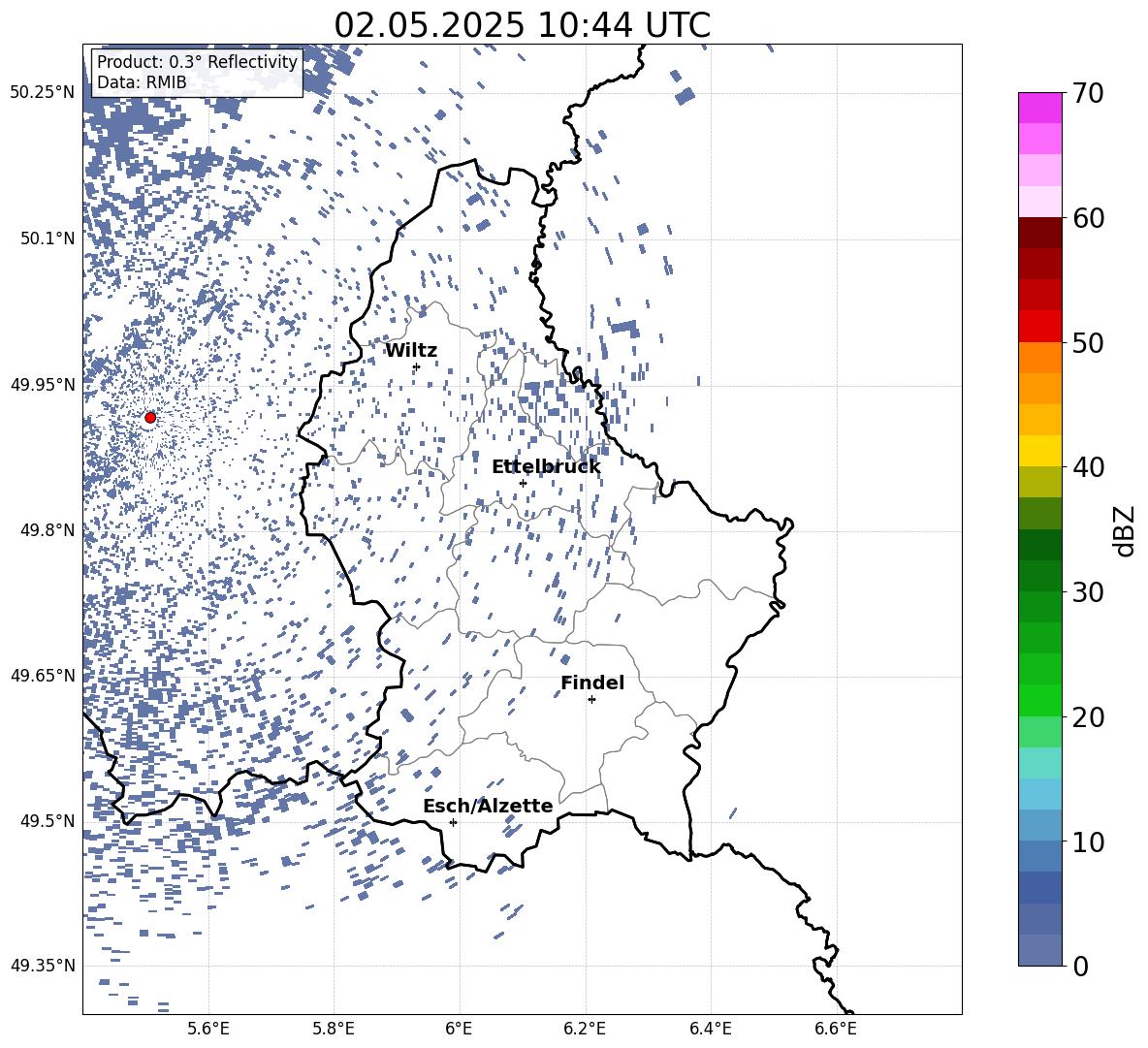Screen dimensions: 1148x1048
Task: Click the yellow colorbar band just above 40
Action: [x=1039, y=451]
